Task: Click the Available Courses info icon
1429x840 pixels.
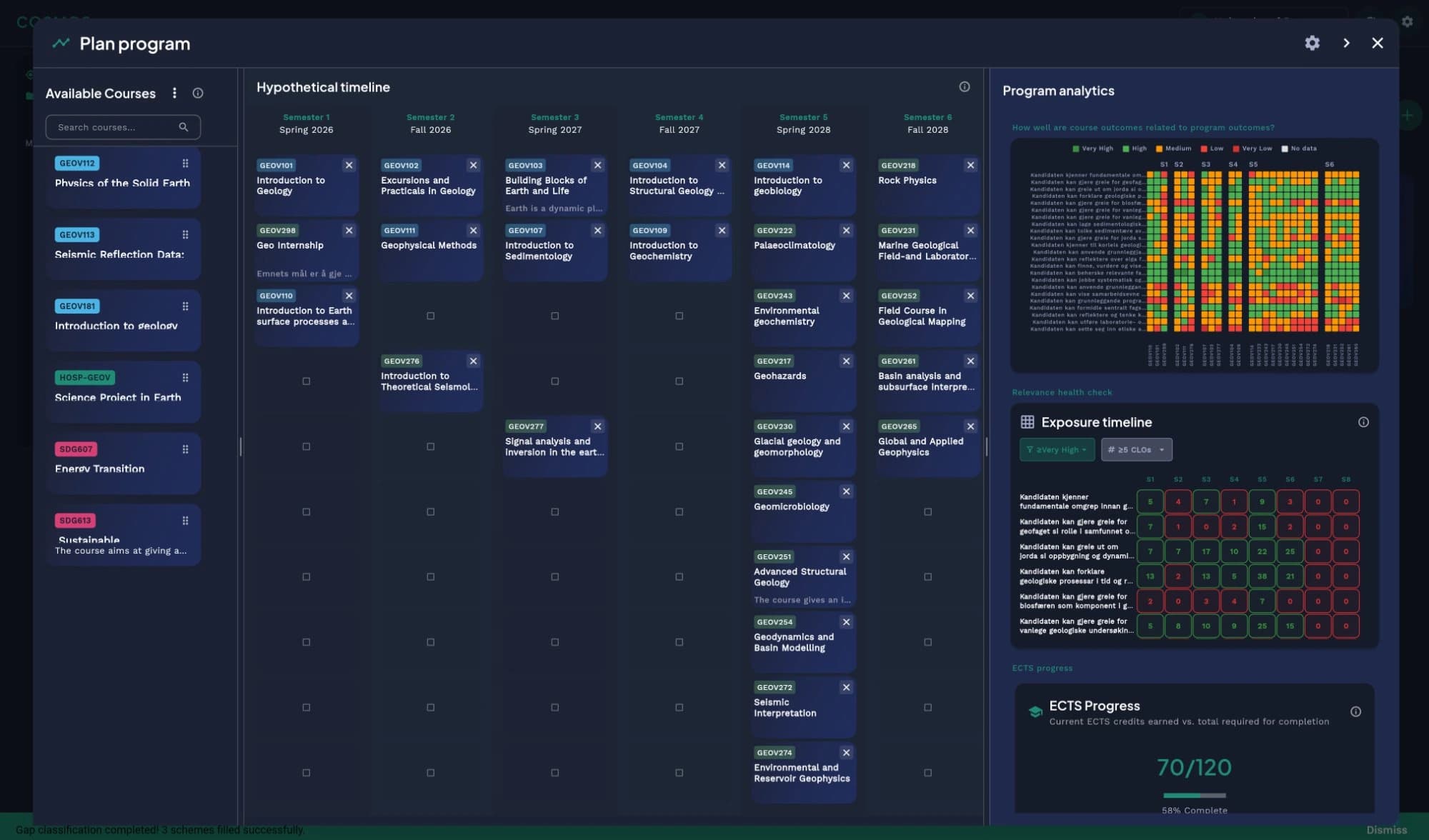Action: click(198, 93)
